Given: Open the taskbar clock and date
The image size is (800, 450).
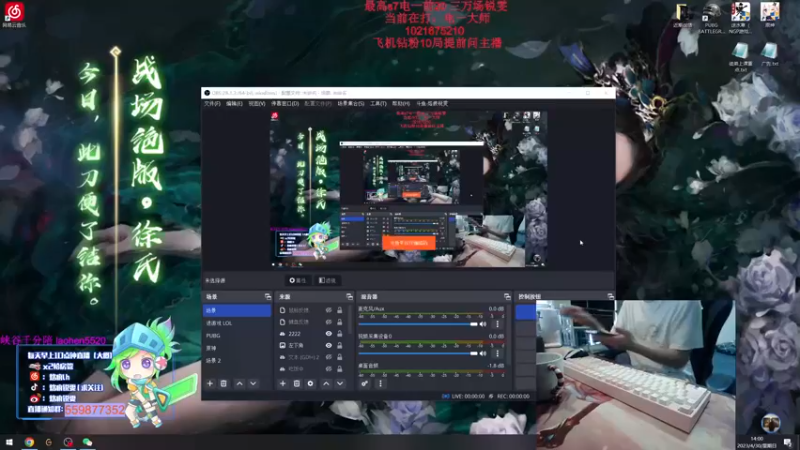Looking at the screenshot, I should [x=757, y=442].
